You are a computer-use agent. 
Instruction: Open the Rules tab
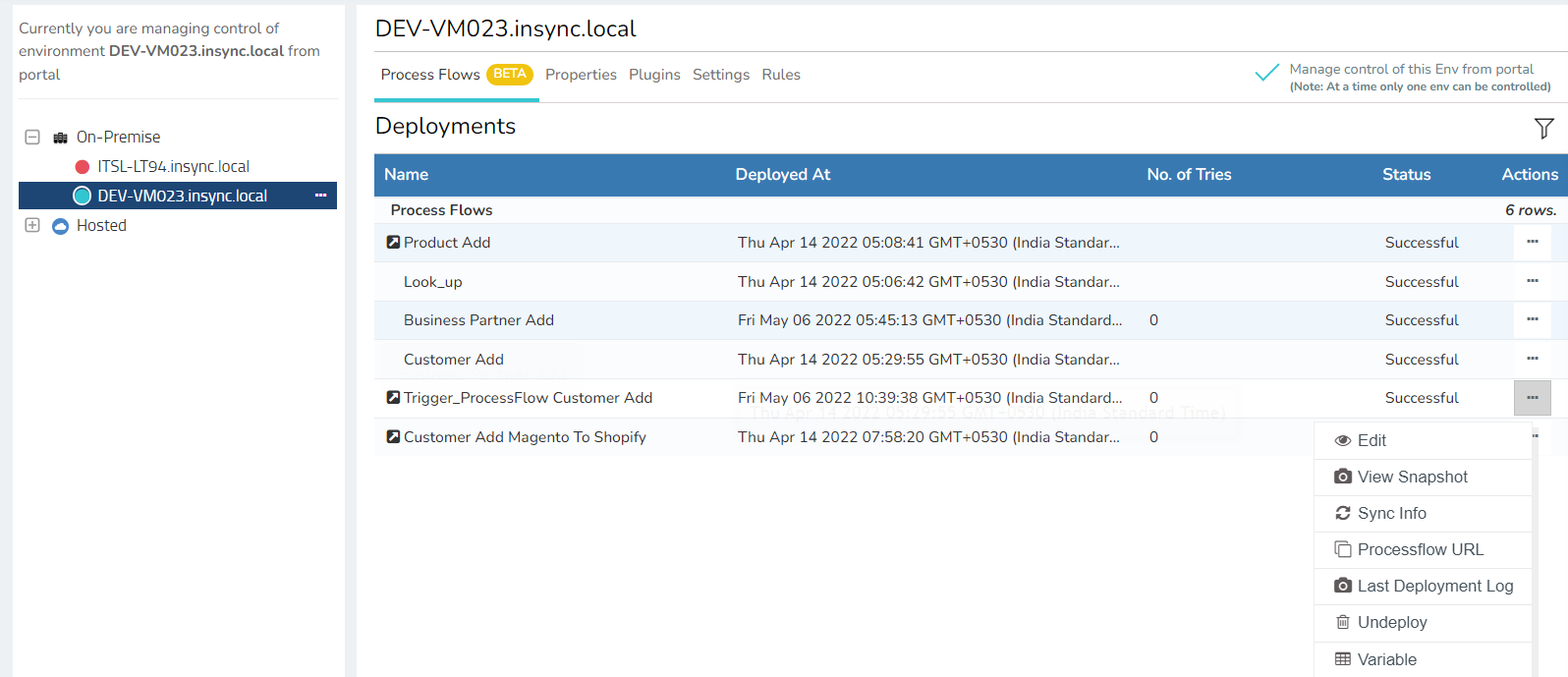pyautogui.click(x=780, y=75)
